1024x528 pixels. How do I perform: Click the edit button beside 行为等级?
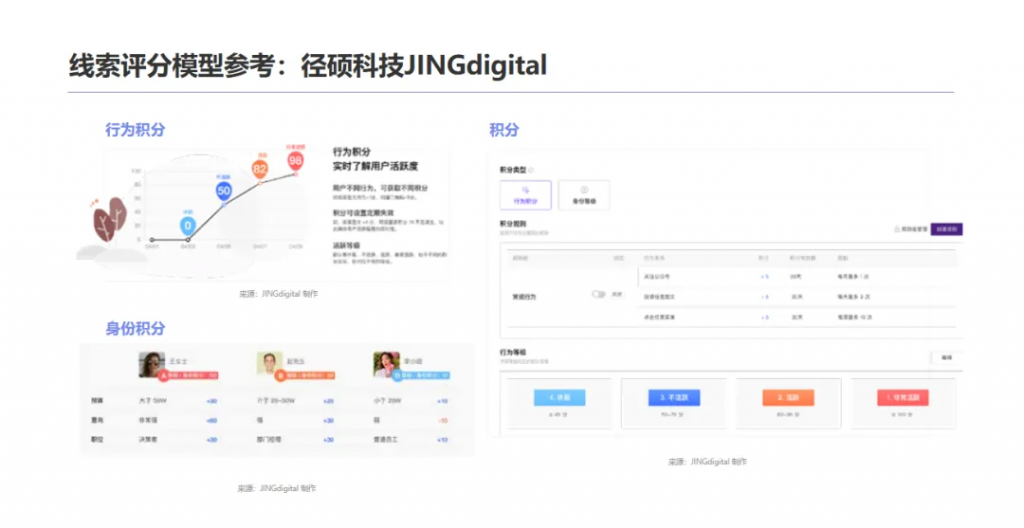(946, 356)
